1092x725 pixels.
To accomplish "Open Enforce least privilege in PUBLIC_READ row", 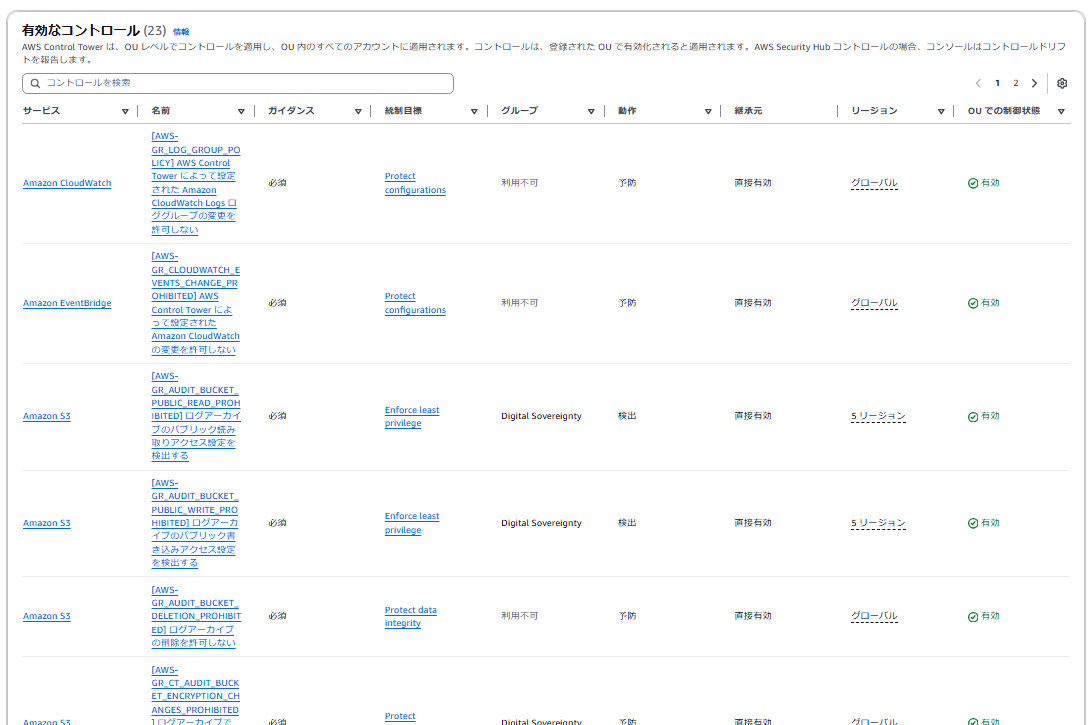I will pyautogui.click(x=412, y=416).
